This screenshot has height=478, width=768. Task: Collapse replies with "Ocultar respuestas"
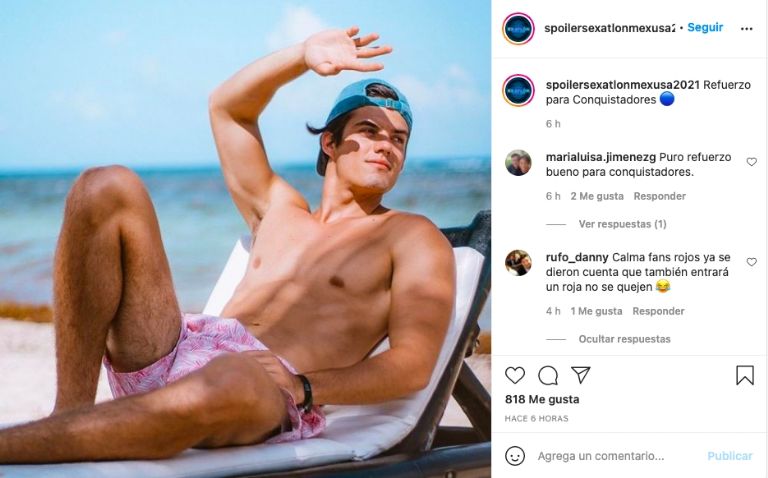[624, 339]
